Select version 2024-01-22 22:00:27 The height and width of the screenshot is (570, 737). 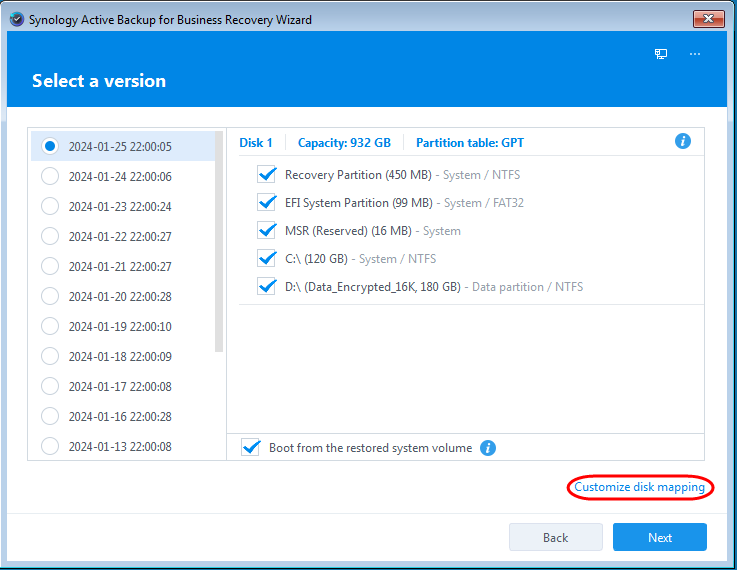pos(50,236)
